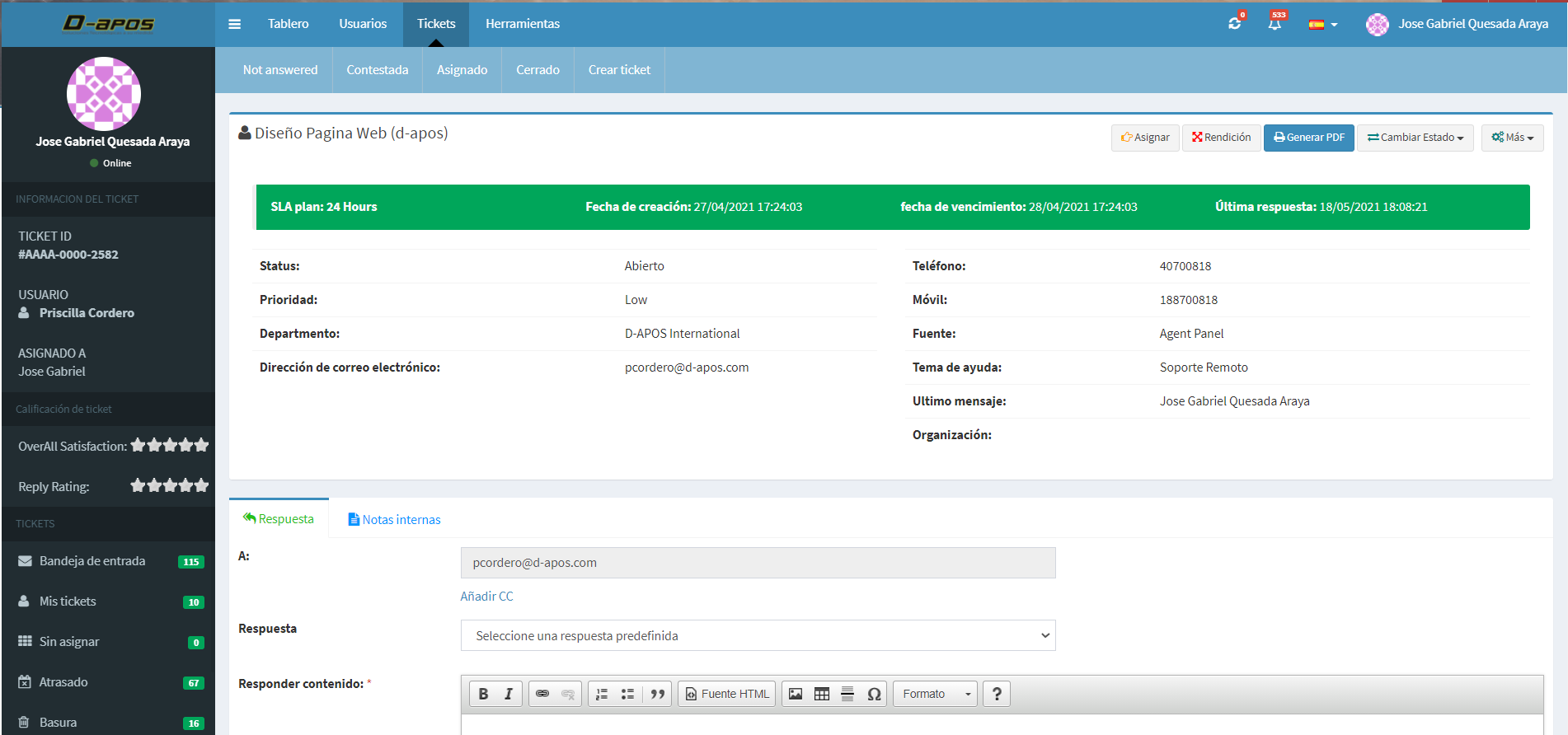Expand the Cambiar Estado dropdown
Viewport: 1568px width, 735px height.
coord(1415,138)
